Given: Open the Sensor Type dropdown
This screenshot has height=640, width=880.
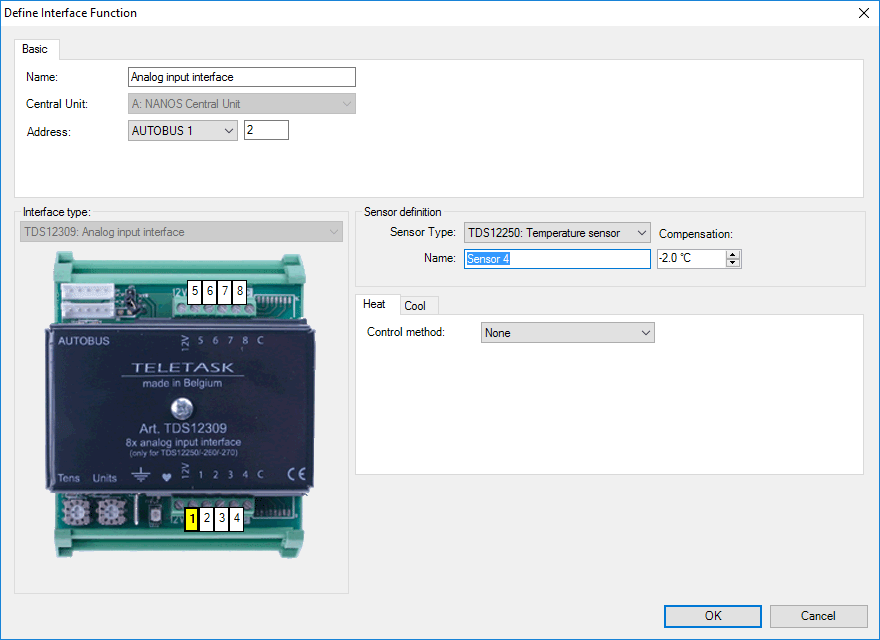Looking at the screenshot, I should tap(557, 233).
